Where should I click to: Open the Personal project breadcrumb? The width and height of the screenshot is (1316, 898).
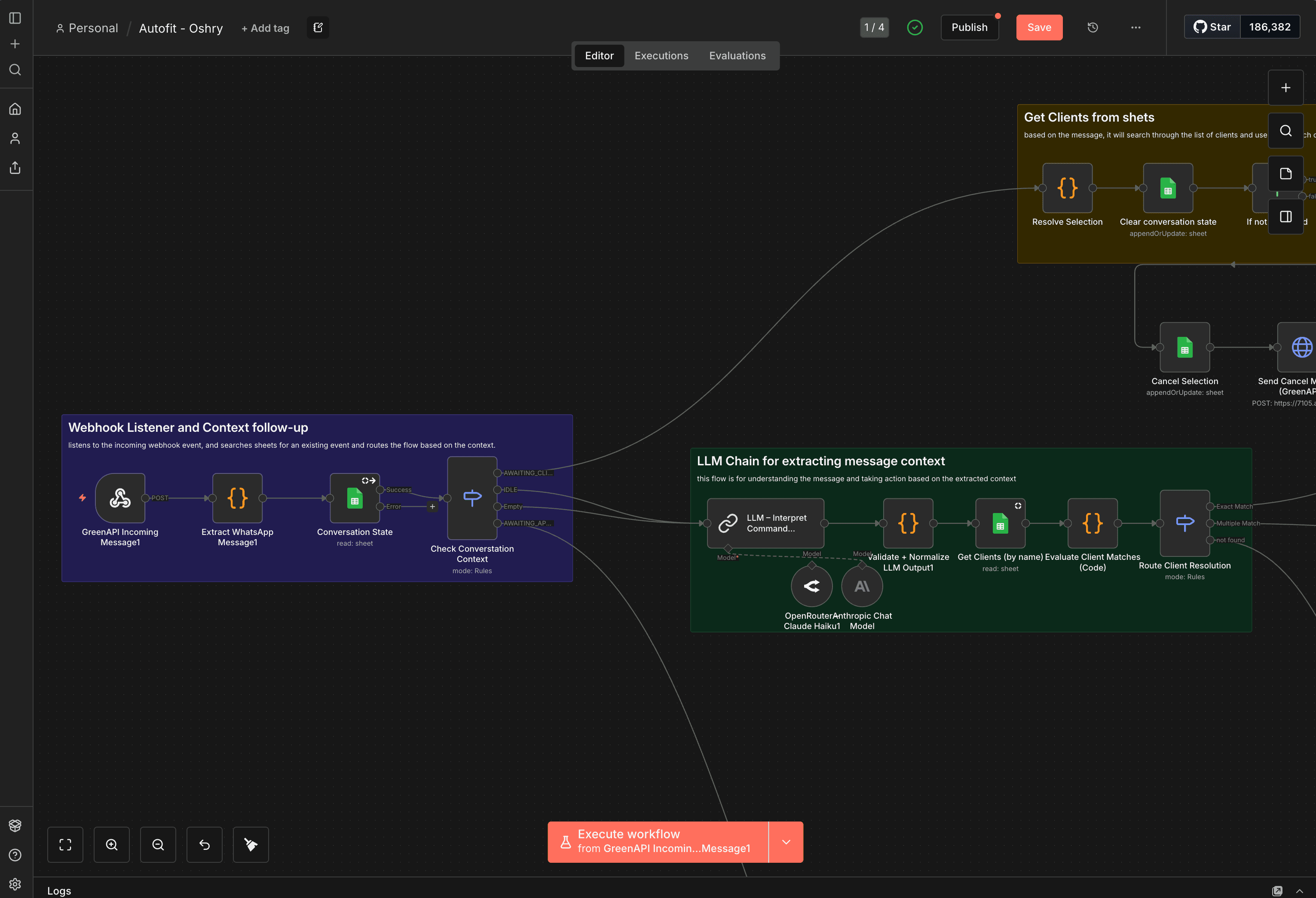click(x=87, y=28)
